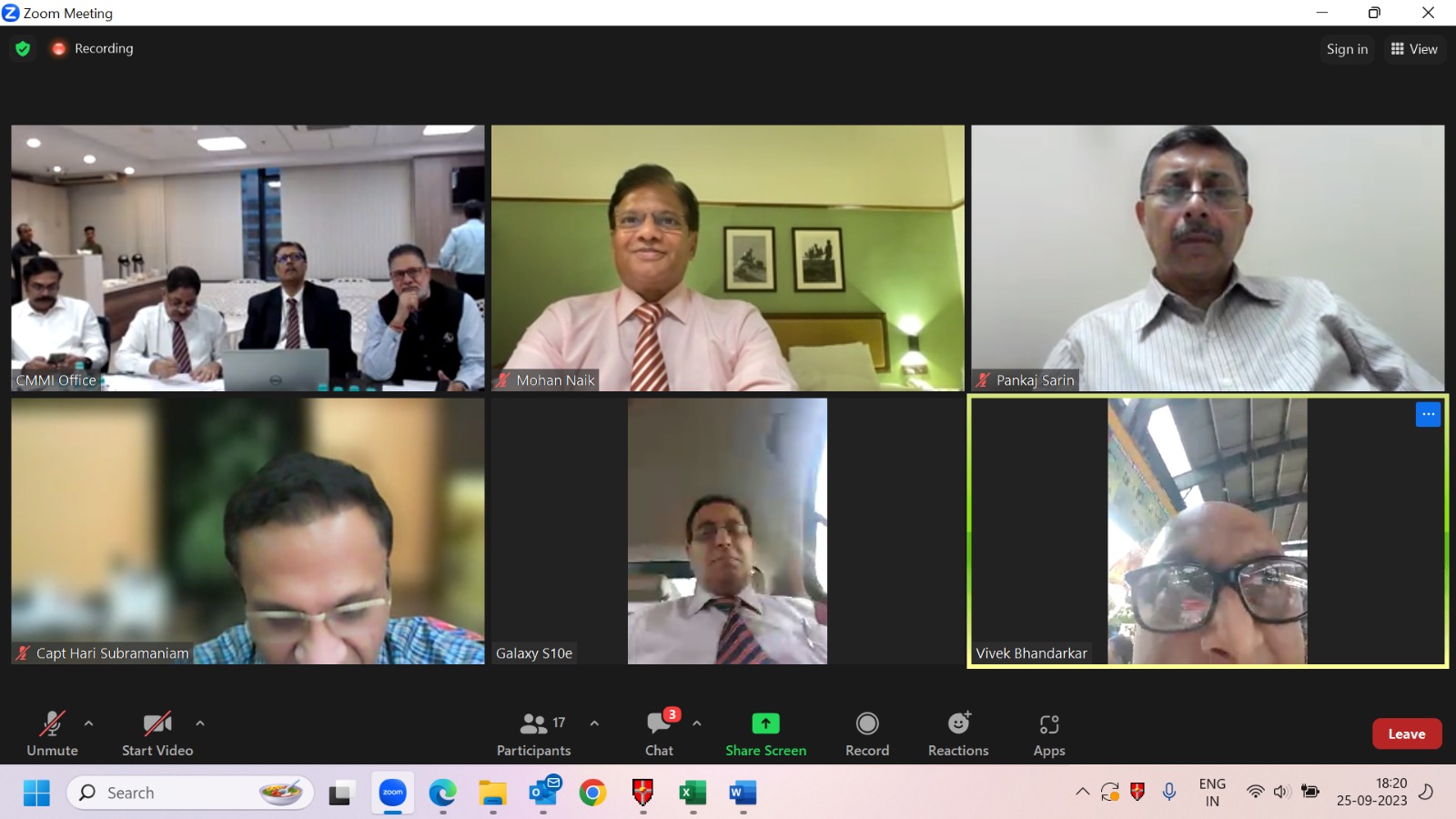1456x819 pixels.
Task: Toggle the Record button
Action: pos(867,733)
